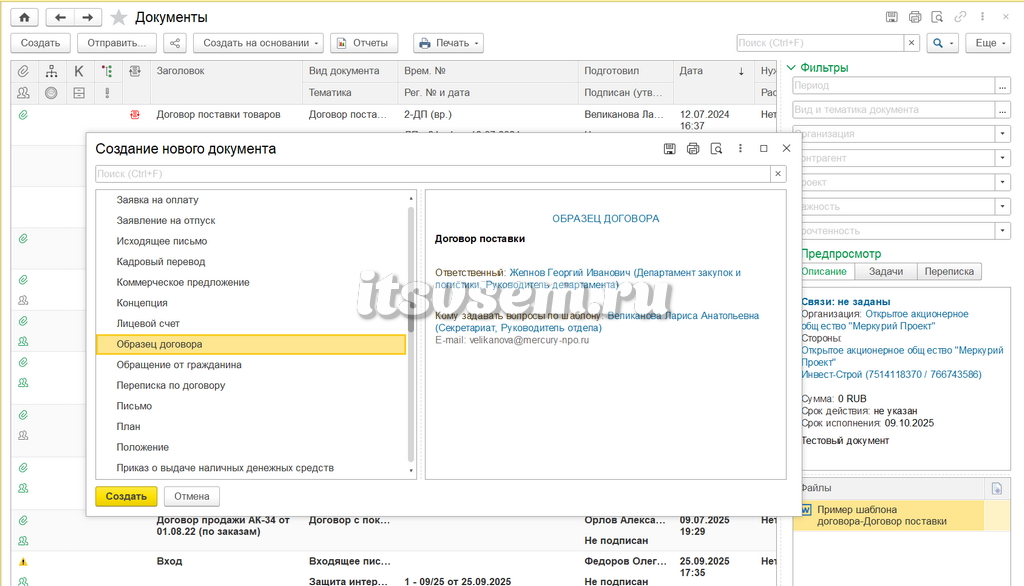
Task: Click link icon in main window header
Action: pyautogui.click(x=960, y=18)
